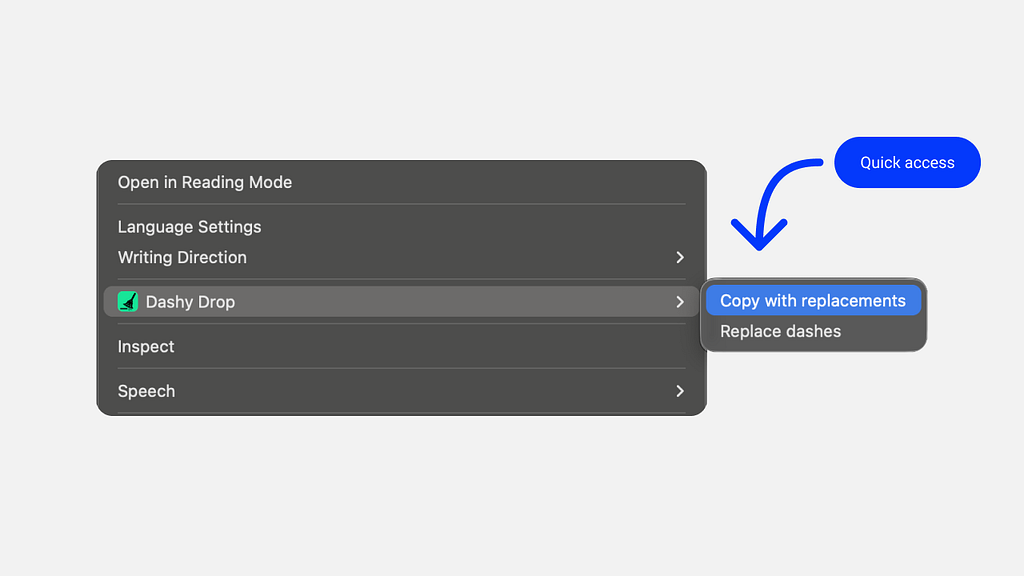Click the divider line above the Dashy Drop row
The image size is (1024, 576).
coord(400,279)
